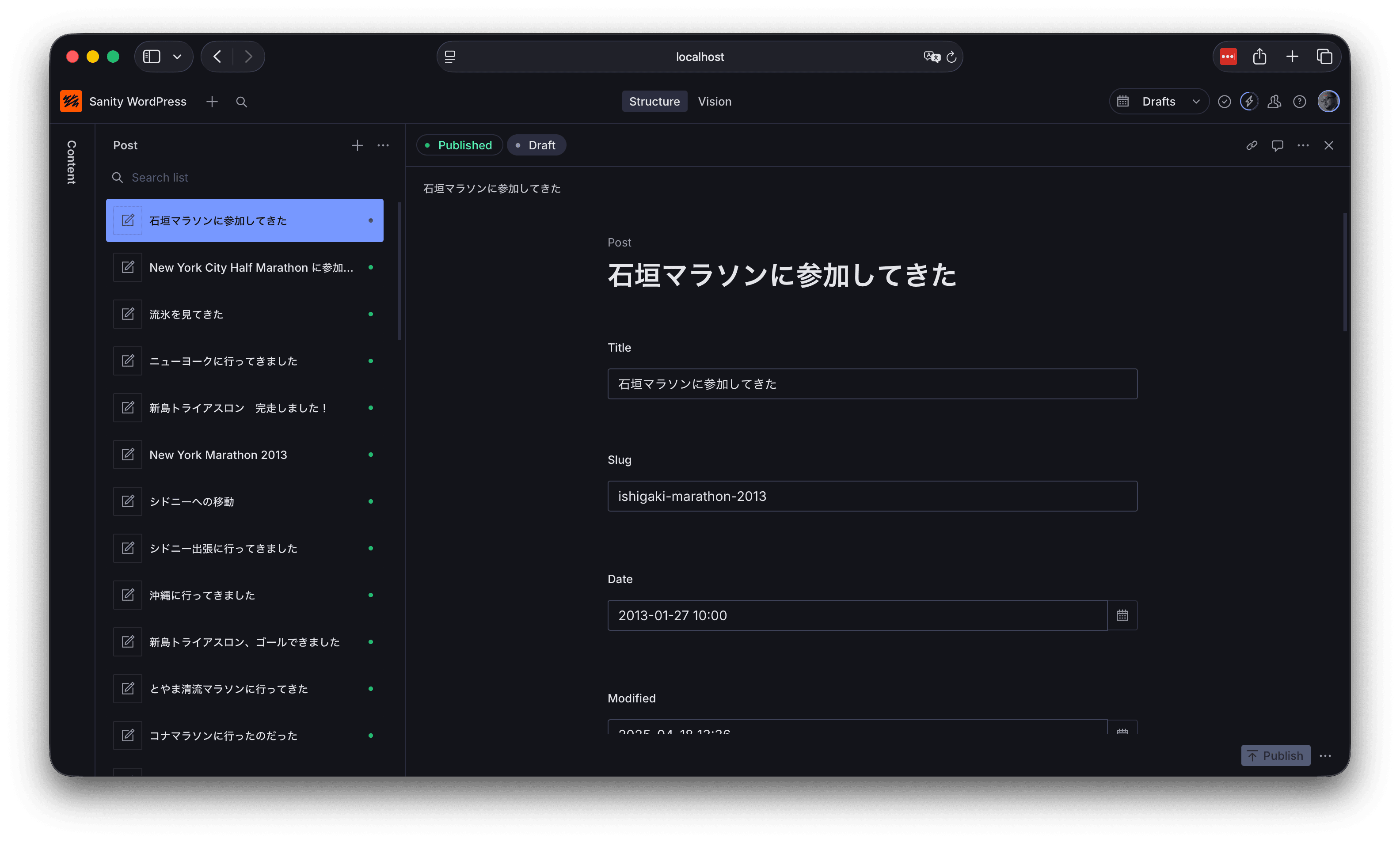Switch to the Published version chip
The image size is (1400, 842).
(459, 145)
